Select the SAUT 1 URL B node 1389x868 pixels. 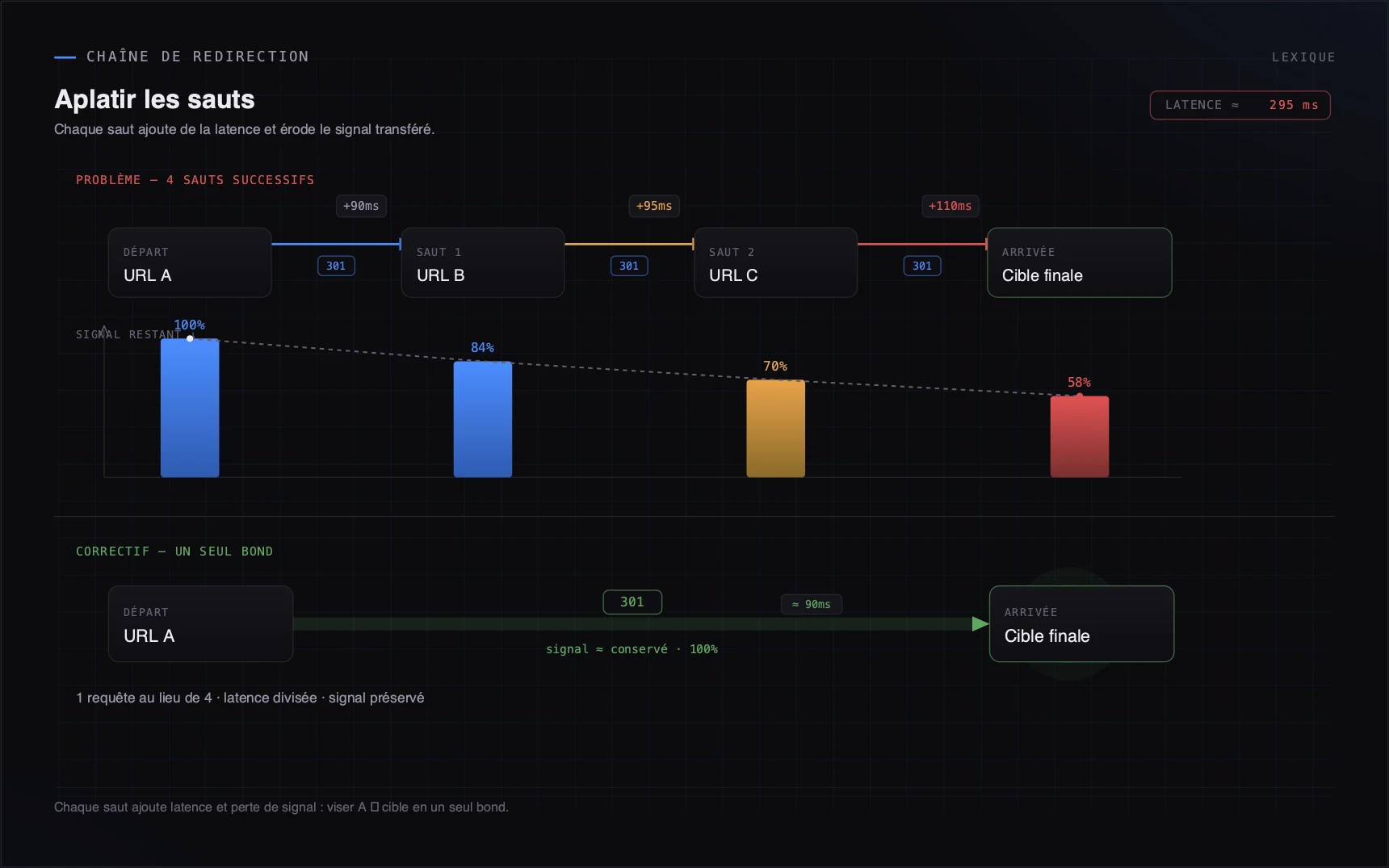click(483, 262)
